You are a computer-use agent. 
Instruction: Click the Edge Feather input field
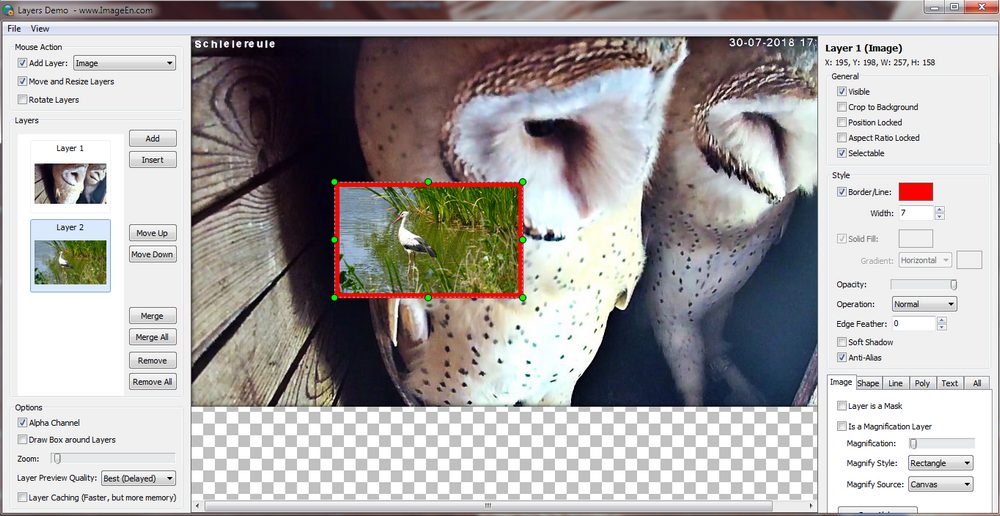(x=913, y=324)
